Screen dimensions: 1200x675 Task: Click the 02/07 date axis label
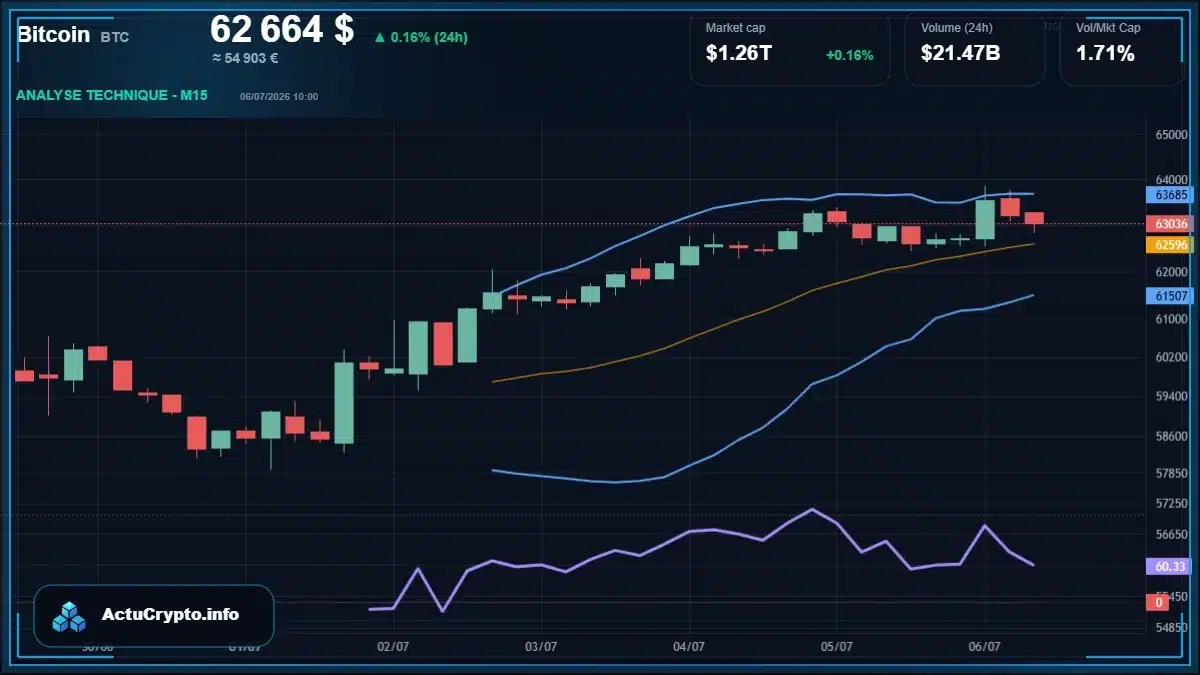point(394,647)
